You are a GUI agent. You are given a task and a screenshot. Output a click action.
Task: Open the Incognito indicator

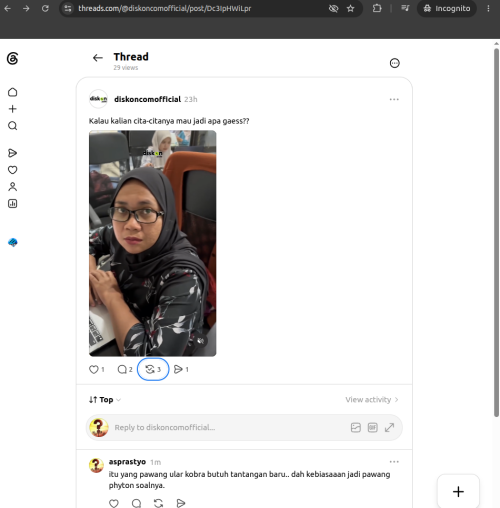click(x=447, y=8)
